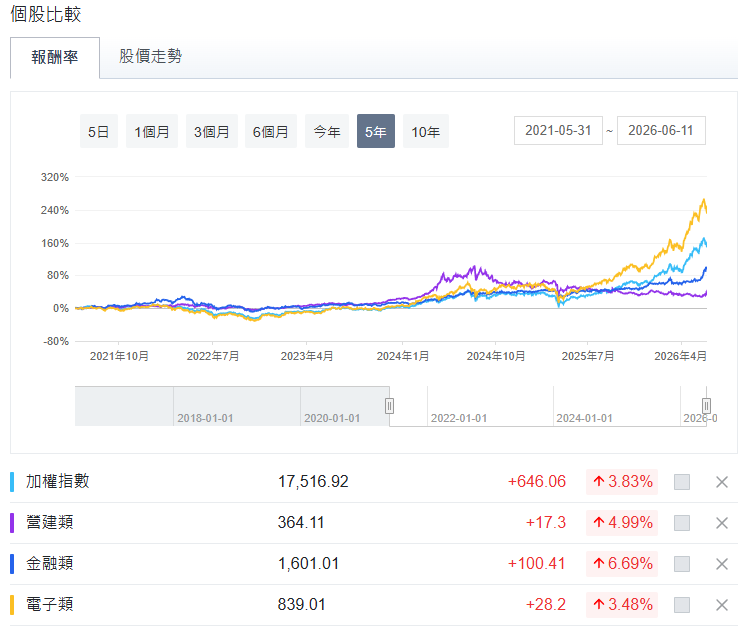Click the 3.48% gain badge
This screenshot has height=635, width=745.
622,605
